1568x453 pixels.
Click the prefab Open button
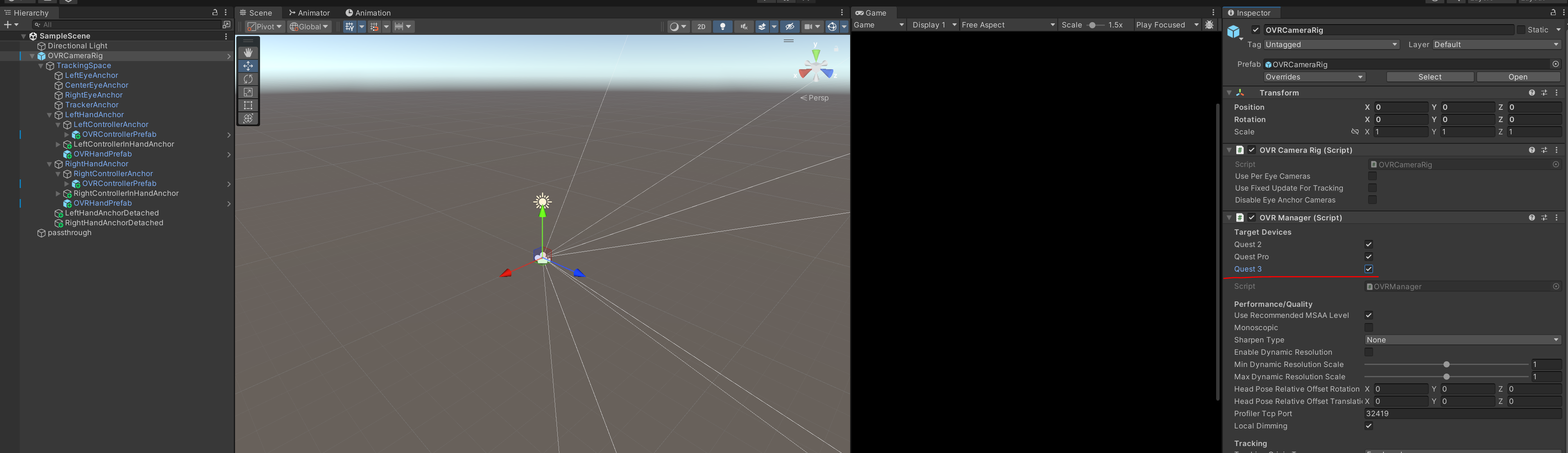coord(1518,77)
